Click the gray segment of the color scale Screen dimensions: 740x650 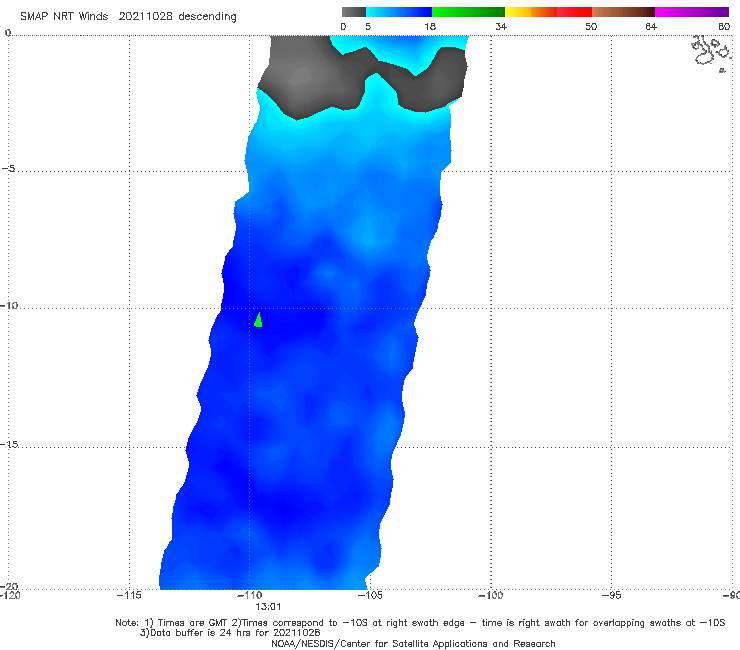pos(354,12)
